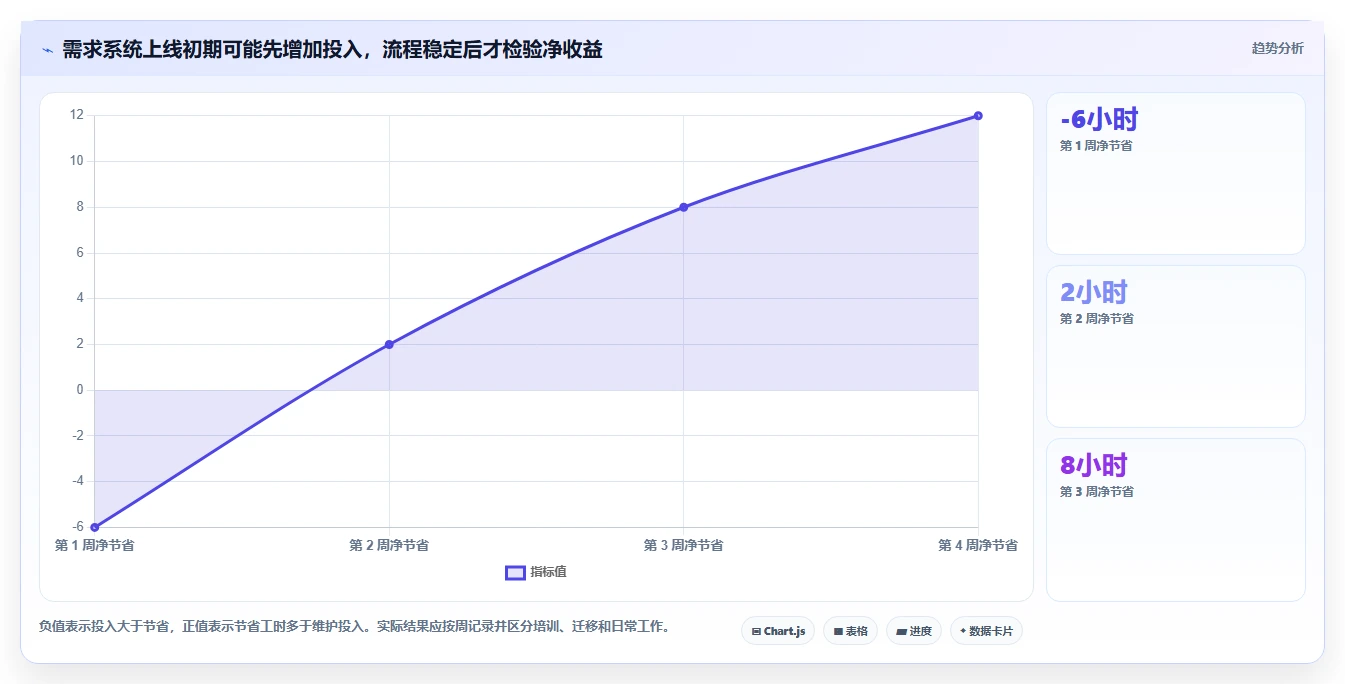Click the data point at value 2

pos(389,344)
